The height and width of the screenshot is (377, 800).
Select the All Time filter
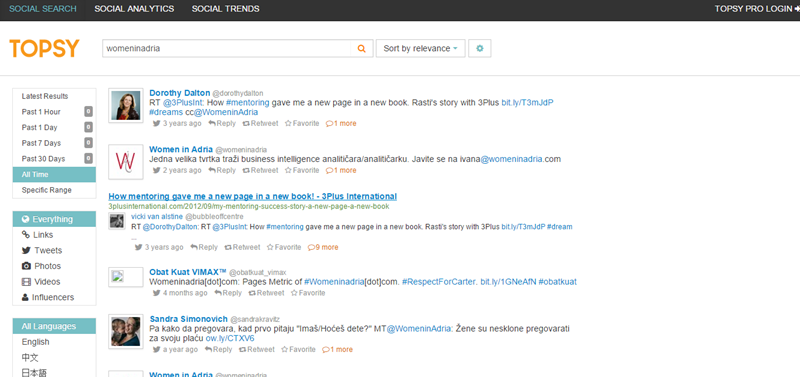54,174
